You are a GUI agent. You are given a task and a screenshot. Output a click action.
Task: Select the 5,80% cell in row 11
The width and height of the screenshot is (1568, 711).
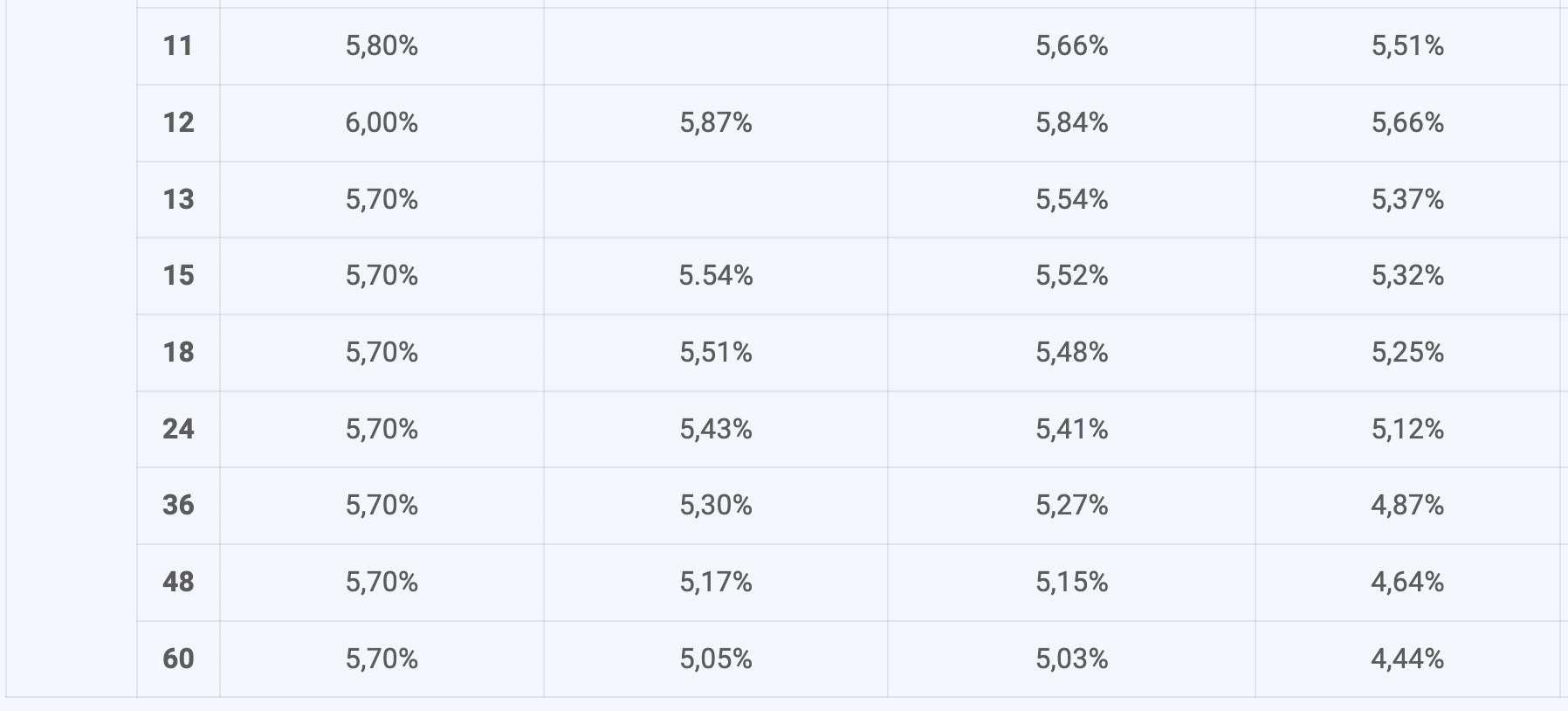point(382,45)
